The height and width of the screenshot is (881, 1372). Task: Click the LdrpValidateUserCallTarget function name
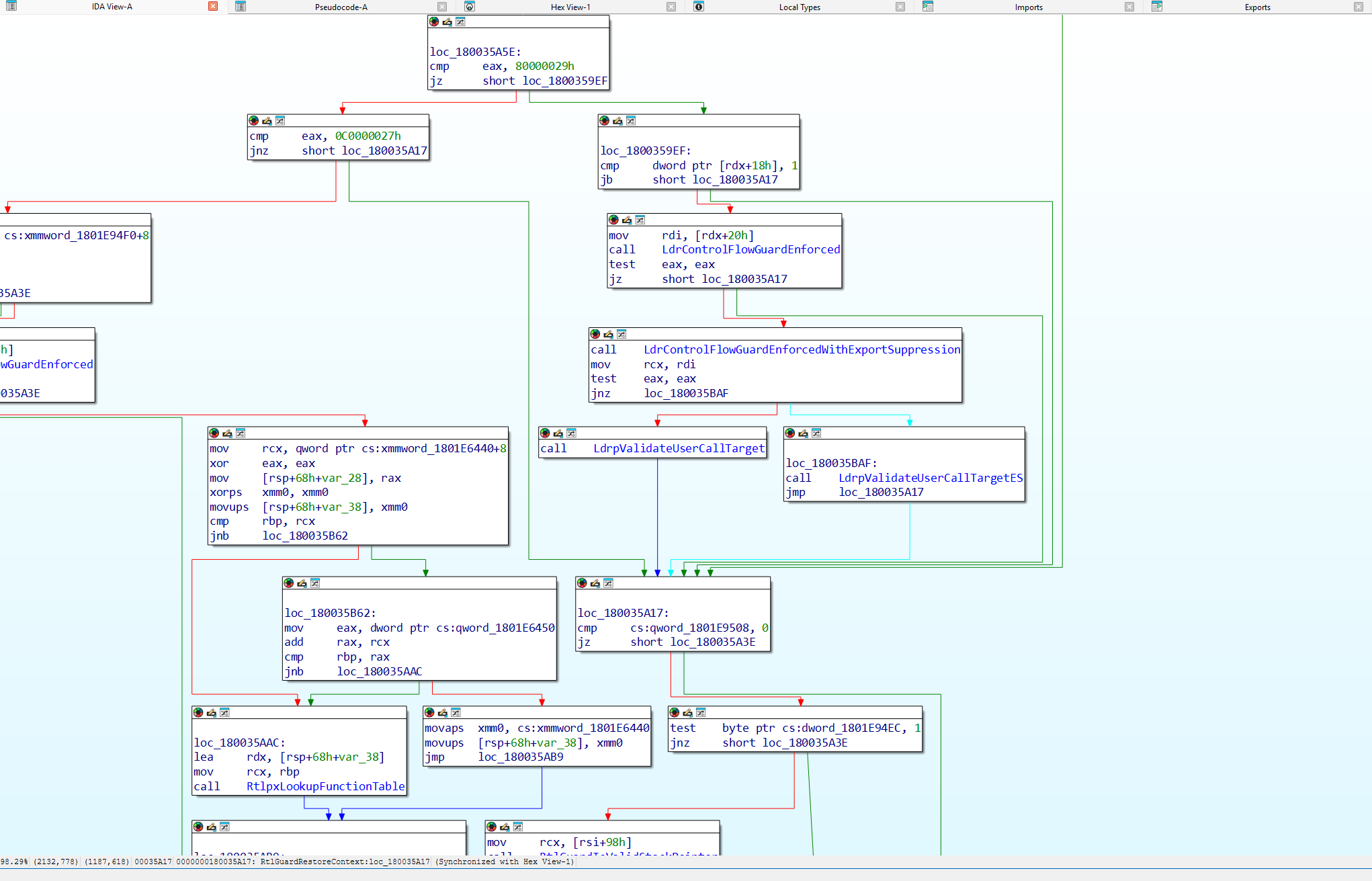(679, 448)
